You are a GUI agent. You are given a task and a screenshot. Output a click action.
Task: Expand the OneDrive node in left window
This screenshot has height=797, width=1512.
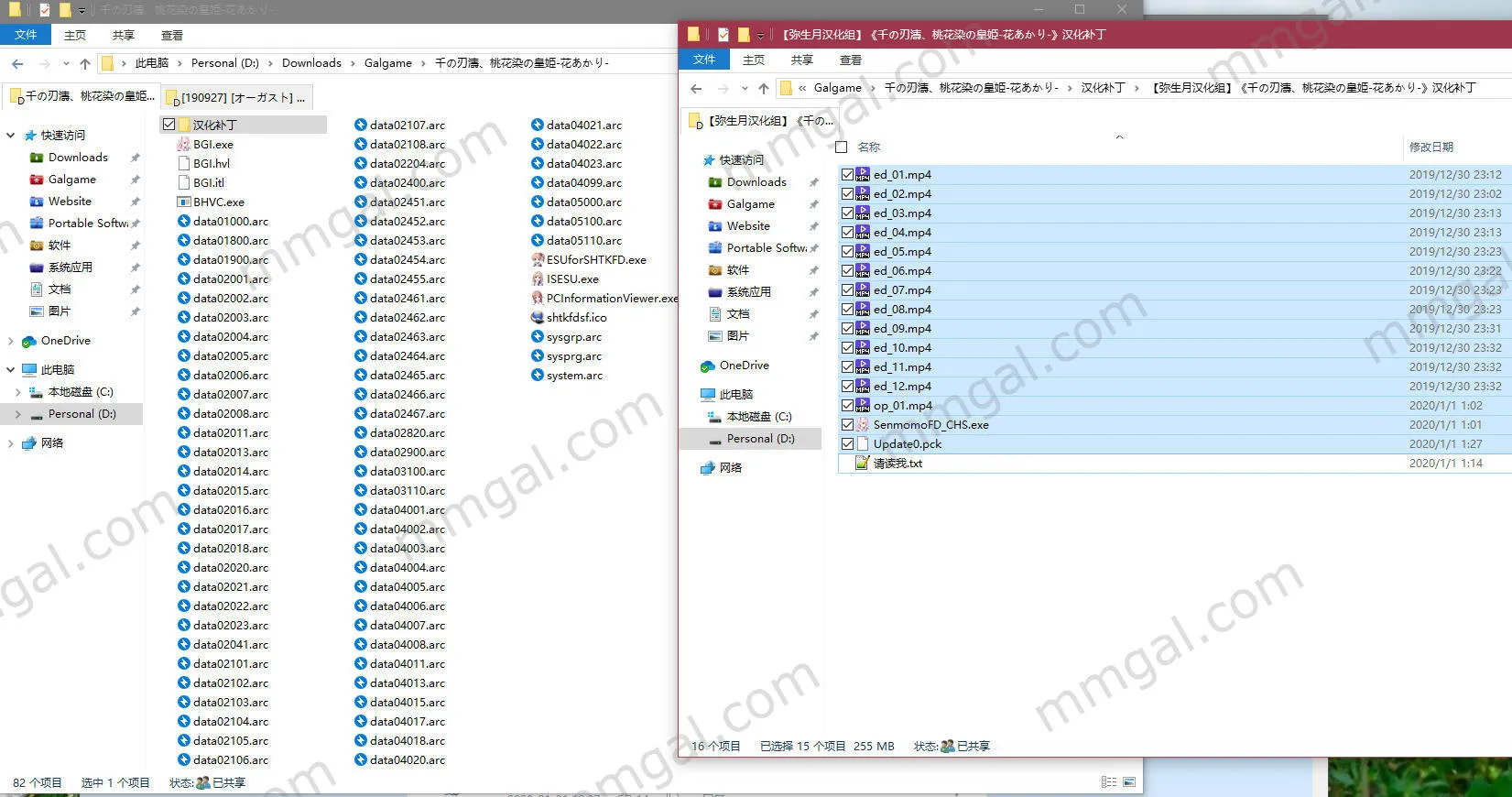click(11, 341)
